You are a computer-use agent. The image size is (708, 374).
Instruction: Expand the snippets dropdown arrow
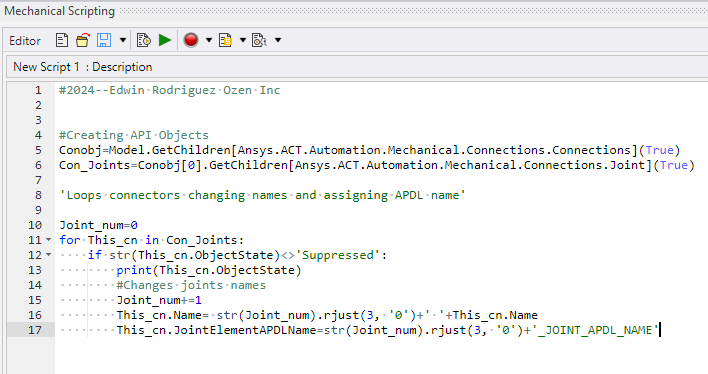pyautogui.click(x=242, y=41)
